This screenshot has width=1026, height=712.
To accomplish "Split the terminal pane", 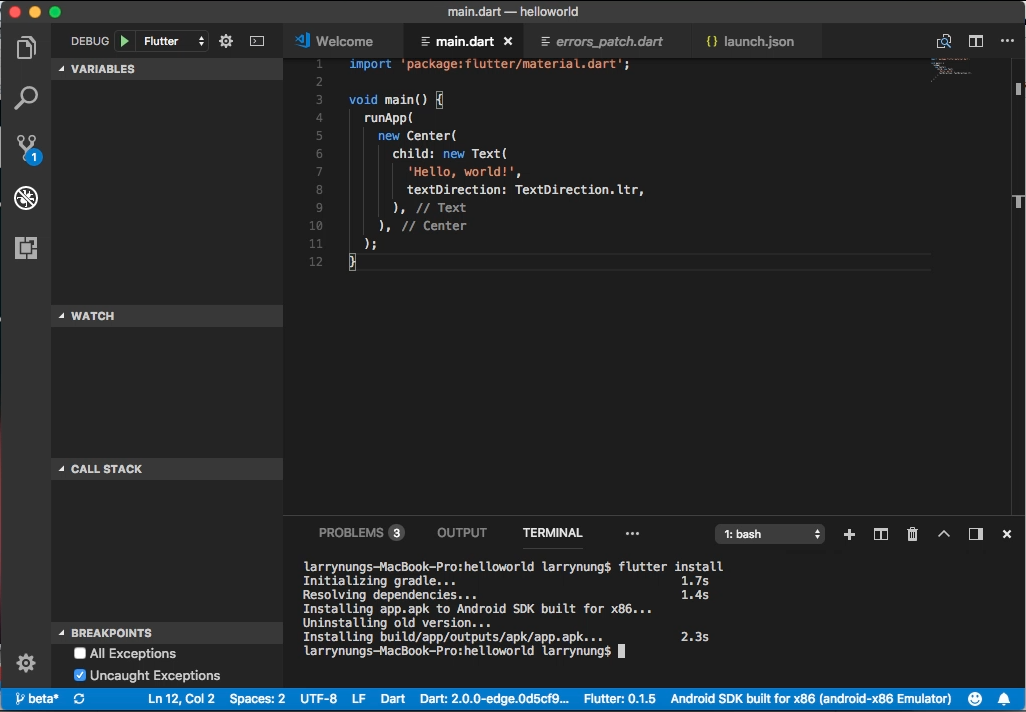I will pyautogui.click(x=881, y=535).
